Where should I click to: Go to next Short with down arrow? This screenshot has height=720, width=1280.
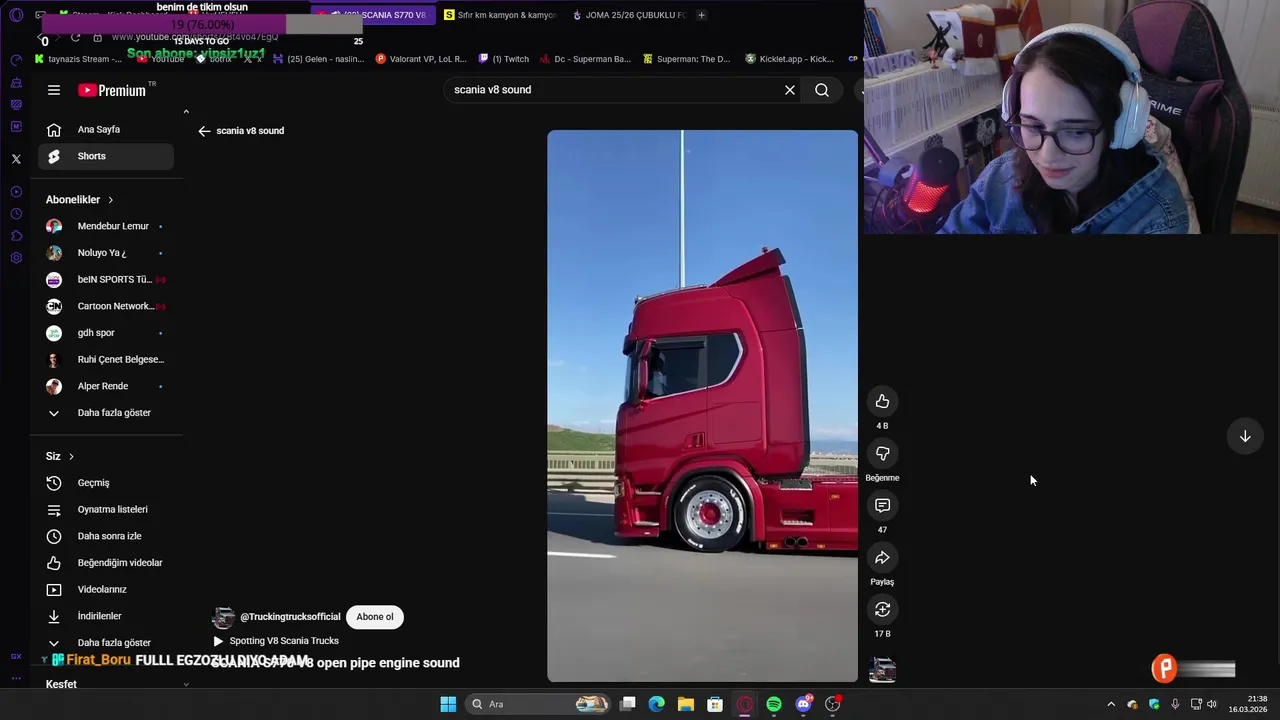(x=1245, y=436)
